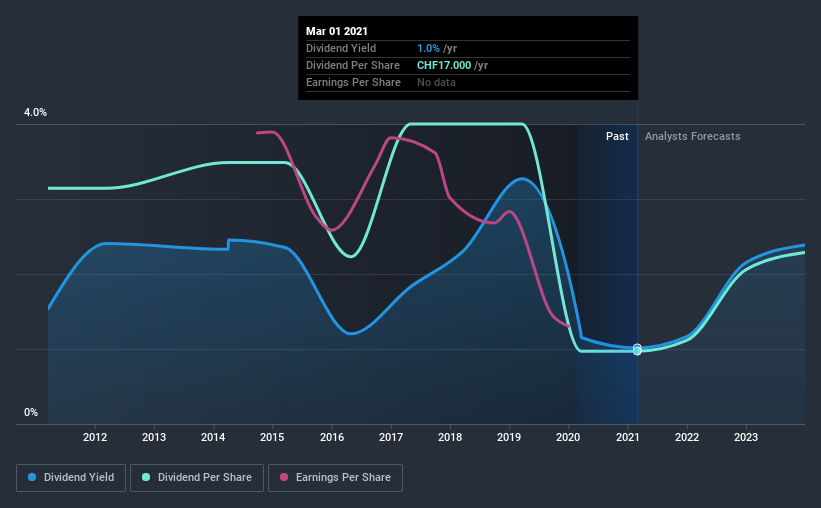Click the 1.0% dividend yield tooltip value
Screen dimensions: 821x508
point(428,48)
